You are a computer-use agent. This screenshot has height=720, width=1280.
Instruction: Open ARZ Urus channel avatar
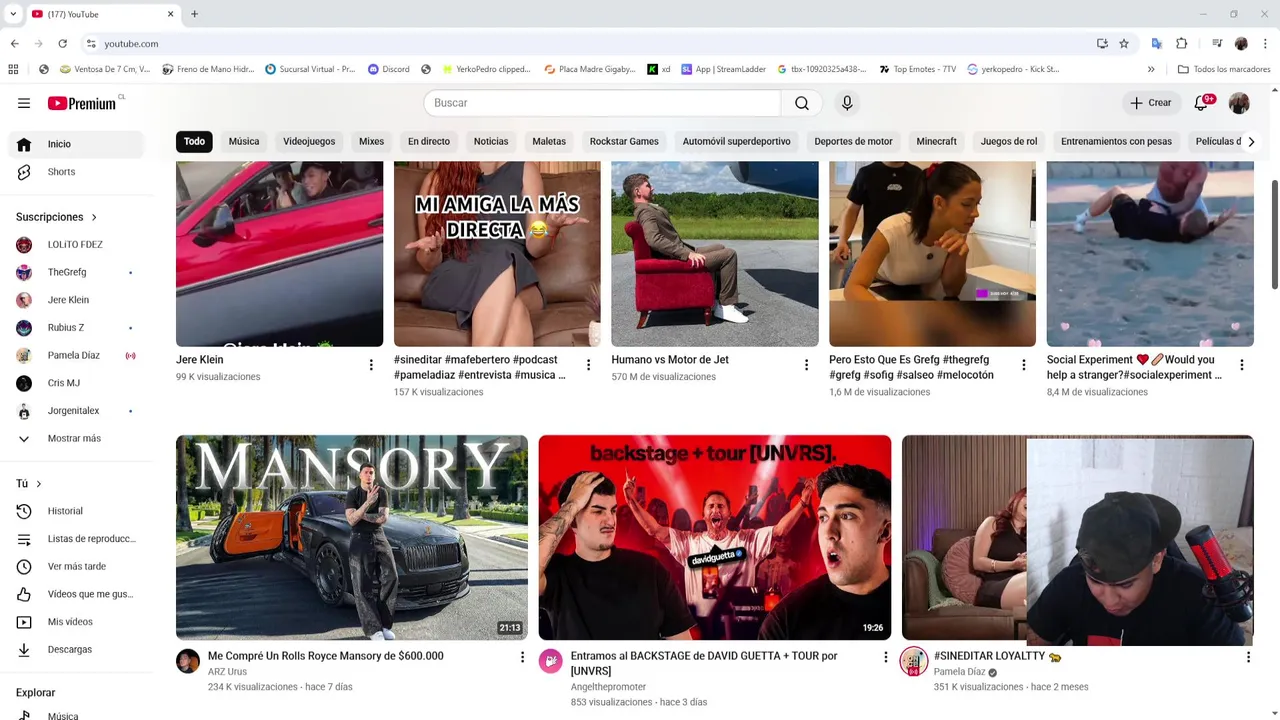pos(188,661)
